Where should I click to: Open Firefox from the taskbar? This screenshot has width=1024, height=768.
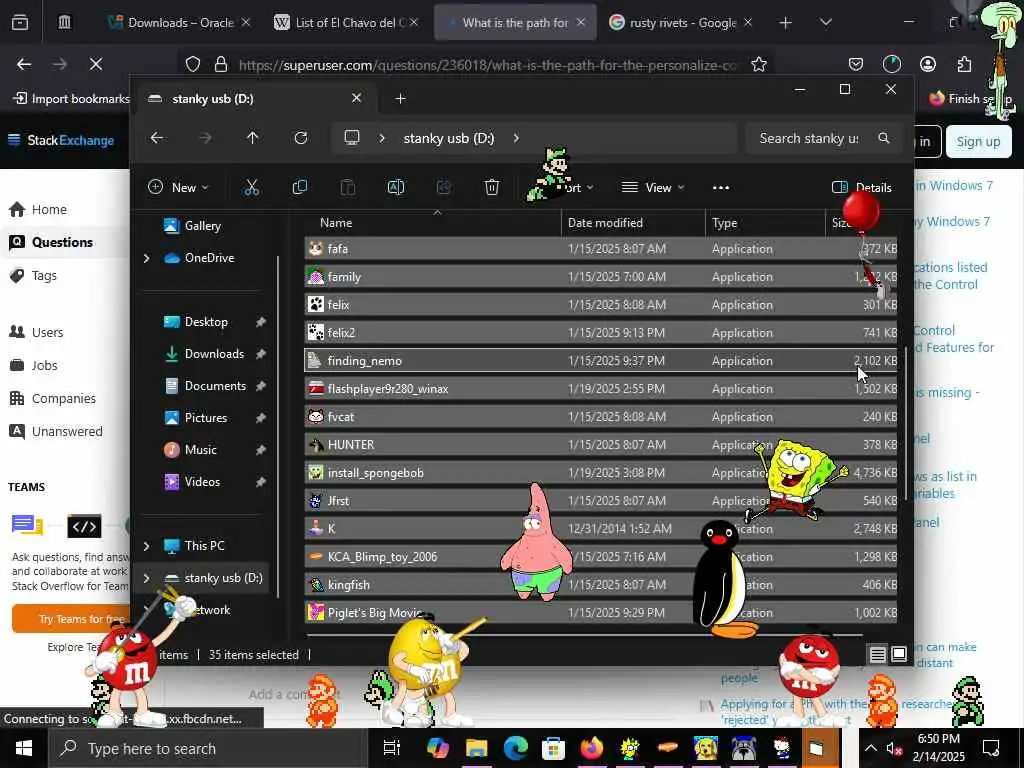pos(592,748)
